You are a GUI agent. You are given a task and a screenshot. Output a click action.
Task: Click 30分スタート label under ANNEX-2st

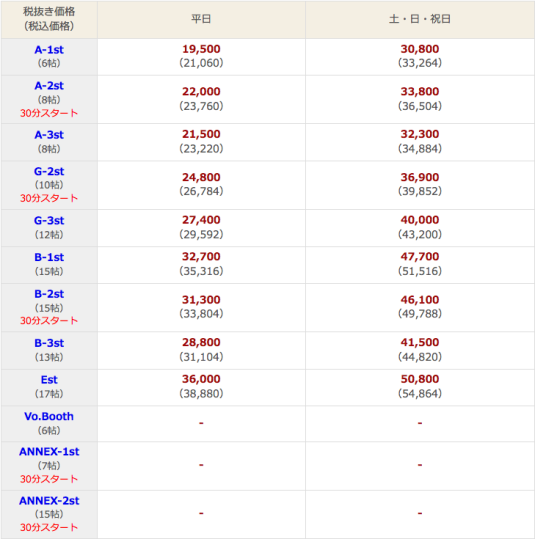click(x=49, y=527)
